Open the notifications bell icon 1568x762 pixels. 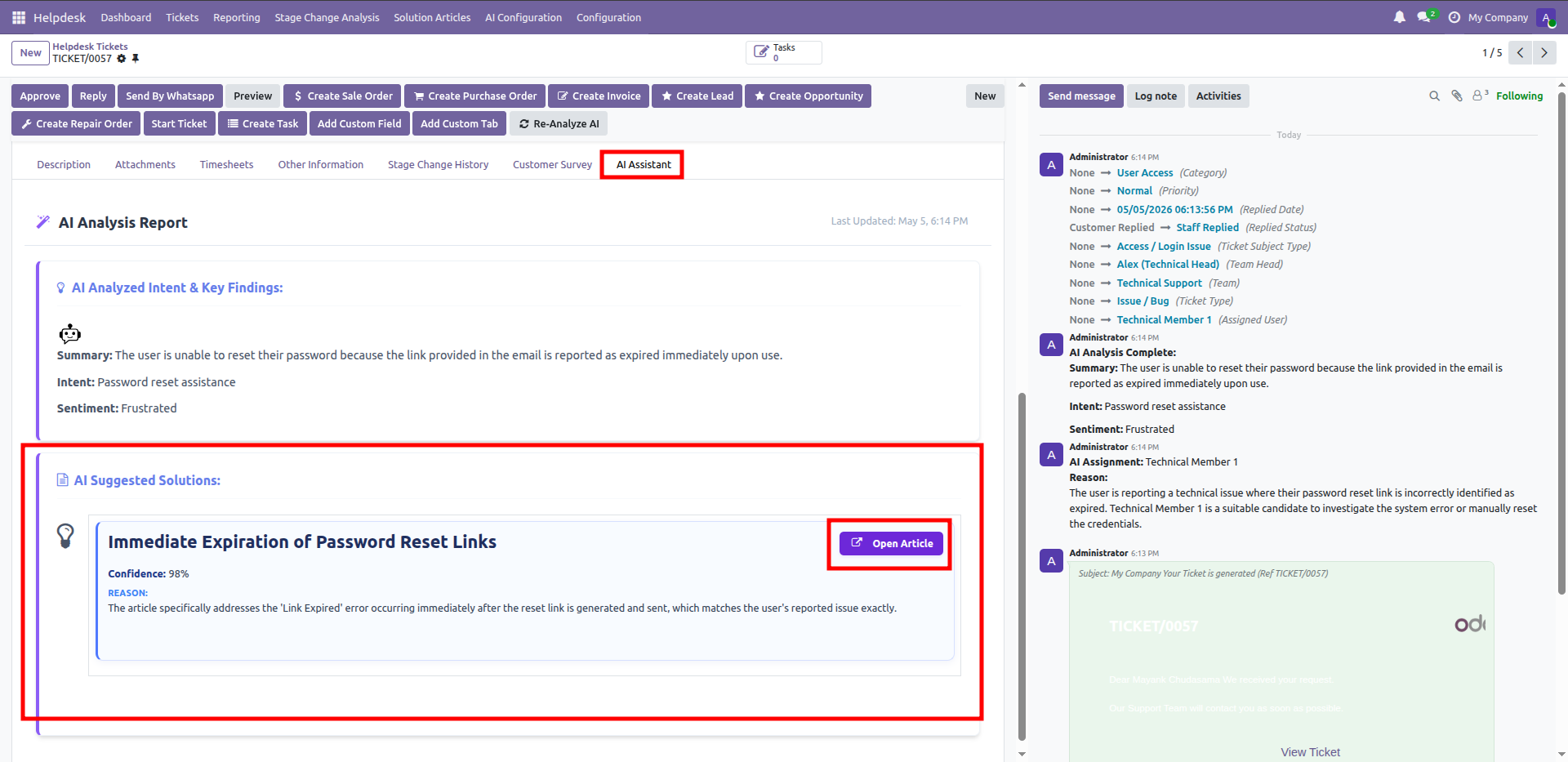(1400, 17)
